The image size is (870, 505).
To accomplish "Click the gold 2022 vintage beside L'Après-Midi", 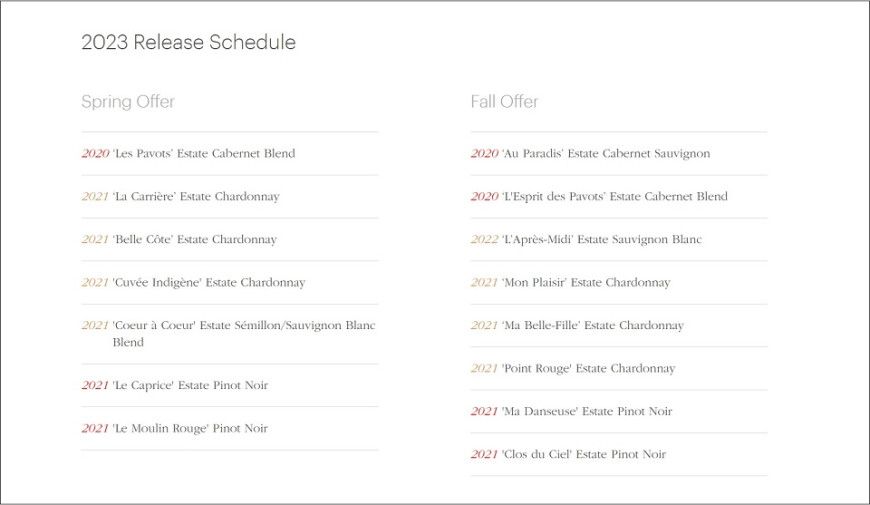I will pos(484,240).
